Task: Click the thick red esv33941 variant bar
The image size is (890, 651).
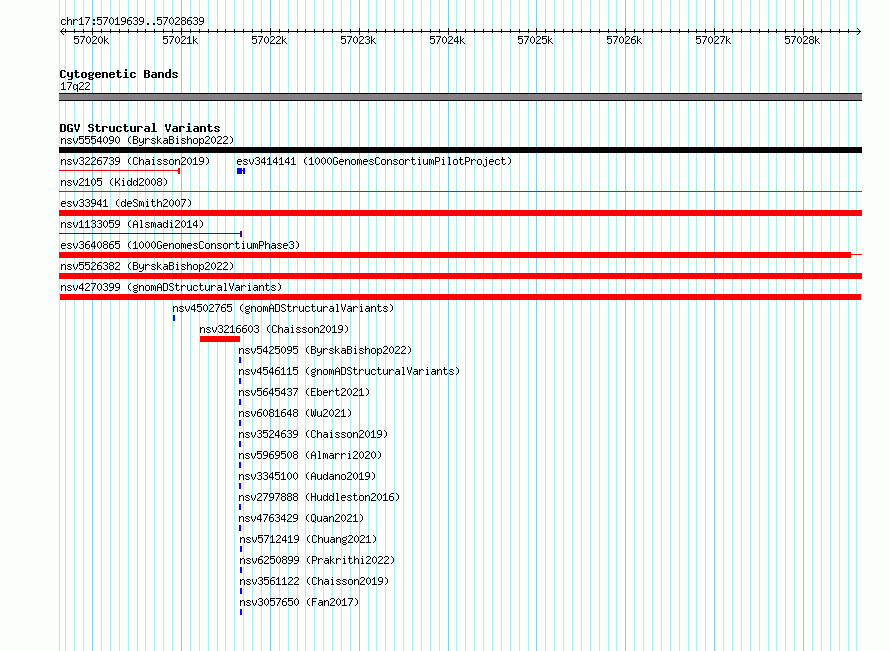Action: pos(460,213)
